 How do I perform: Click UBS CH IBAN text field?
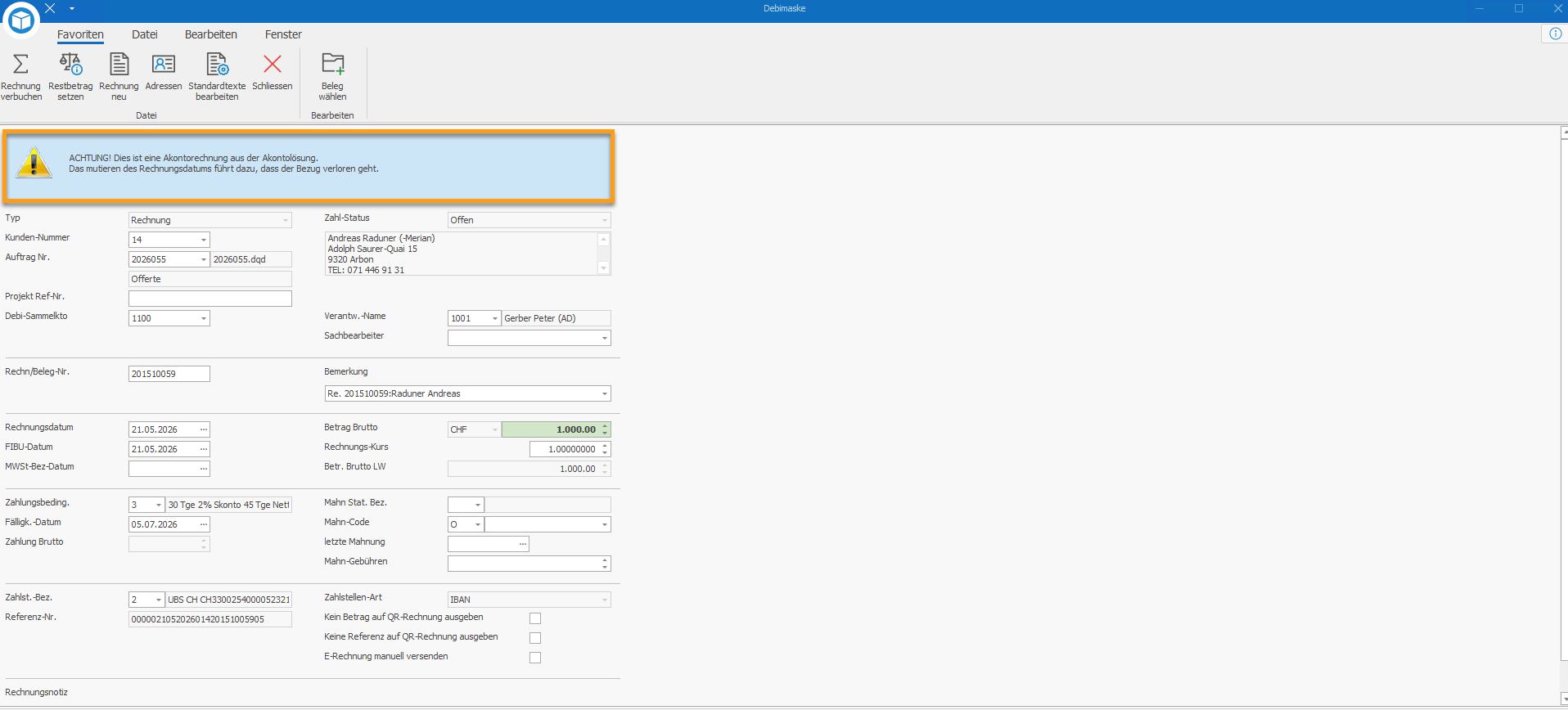pyautogui.click(x=228, y=600)
